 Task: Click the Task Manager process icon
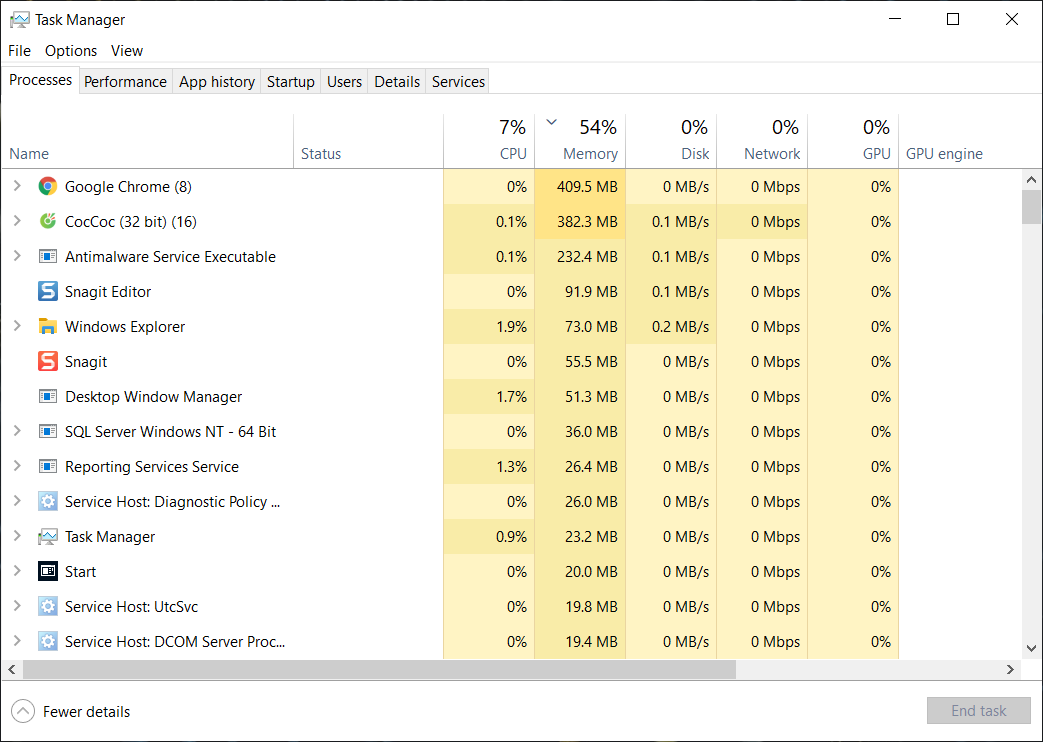click(x=47, y=536)
